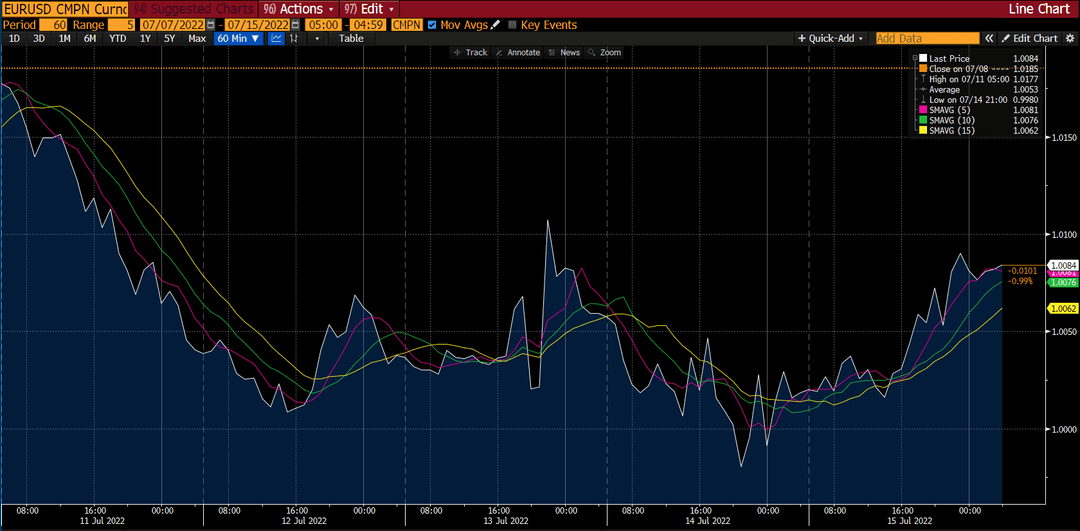Click the Average marker icon in legend
Viewport: 1080px width, 531px height.
(923, 90)
